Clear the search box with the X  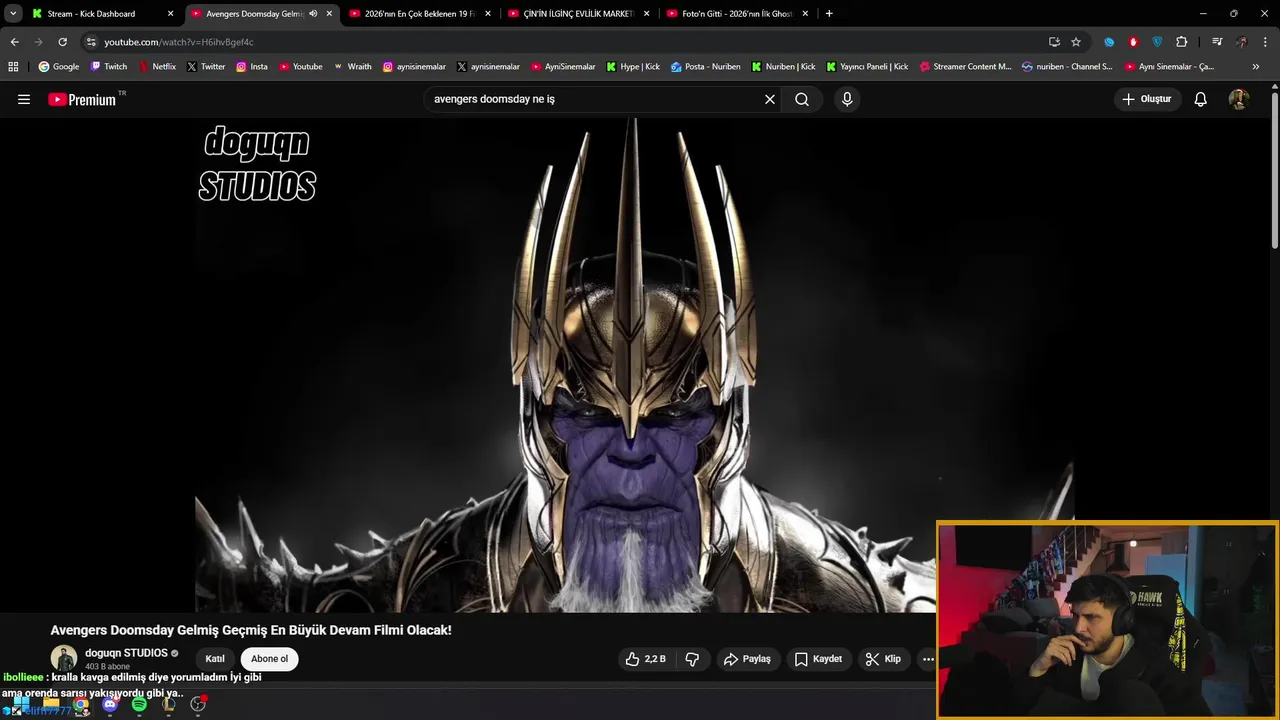point(770,99)
